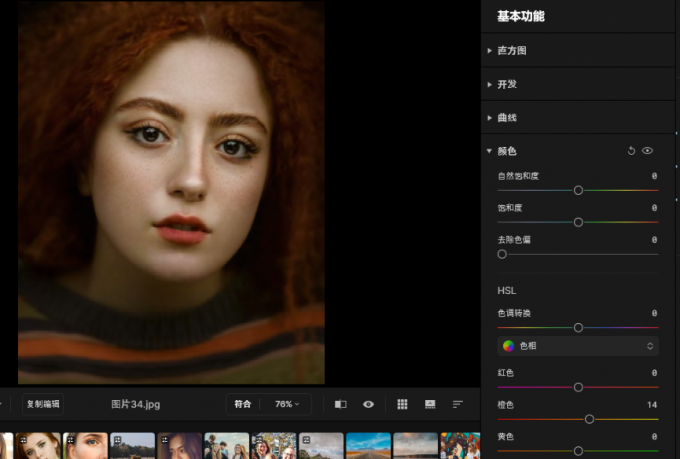Open the 76% zoom level dropdown
Viewport: 680px width, 459px height.
point(286,404)
